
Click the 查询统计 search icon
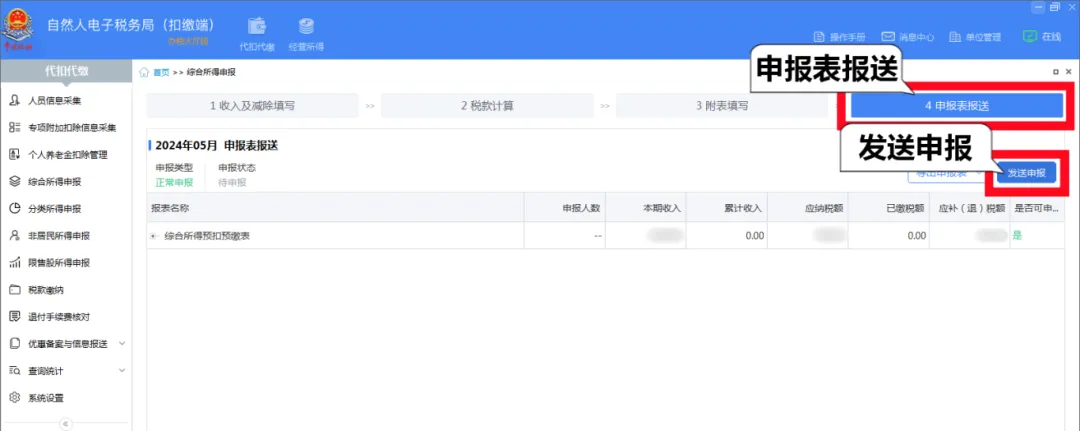[x=14, y=371]
